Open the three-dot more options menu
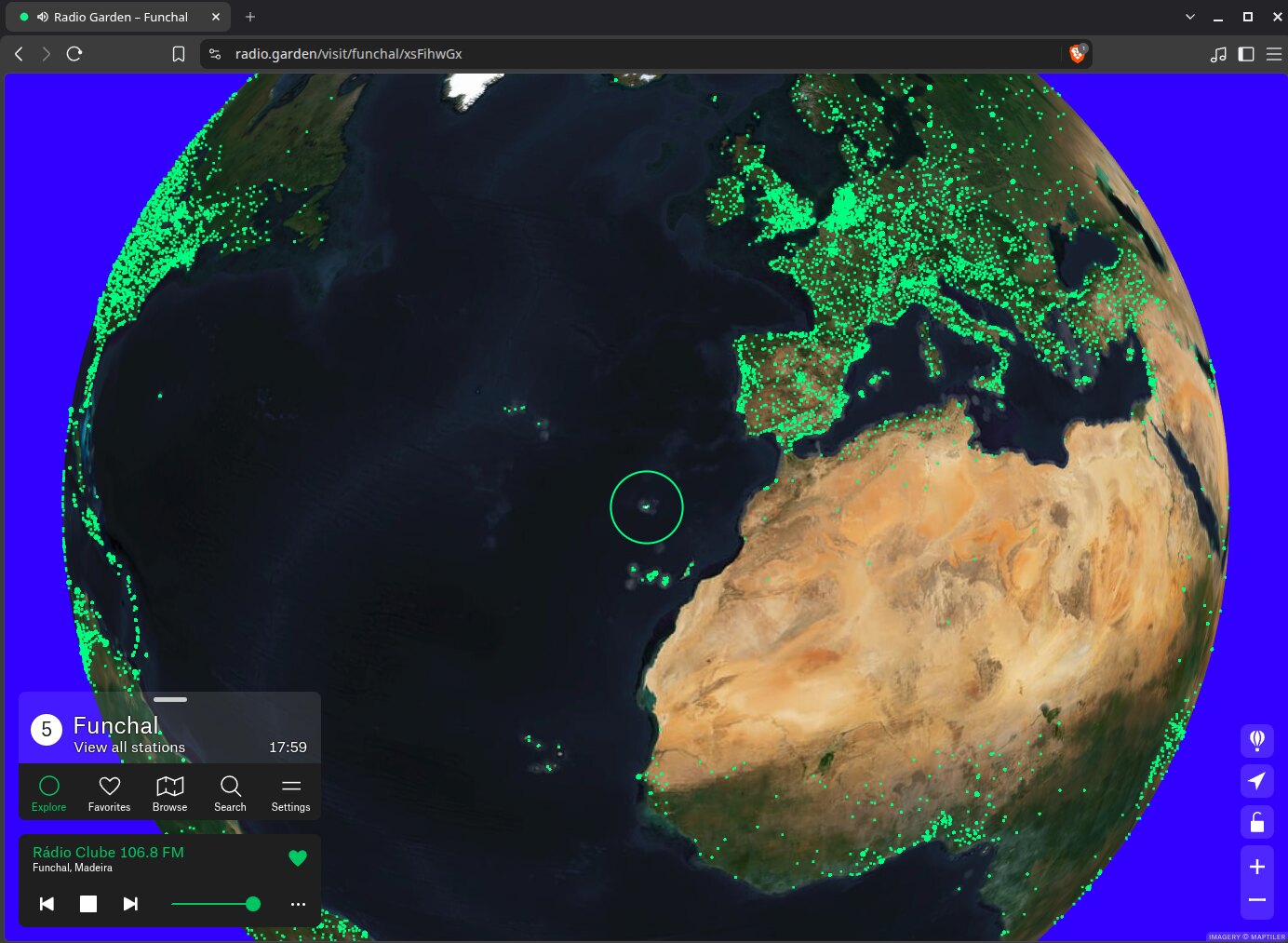Image resolution: width=1288 pixels, height=943 pixels. 298,904
